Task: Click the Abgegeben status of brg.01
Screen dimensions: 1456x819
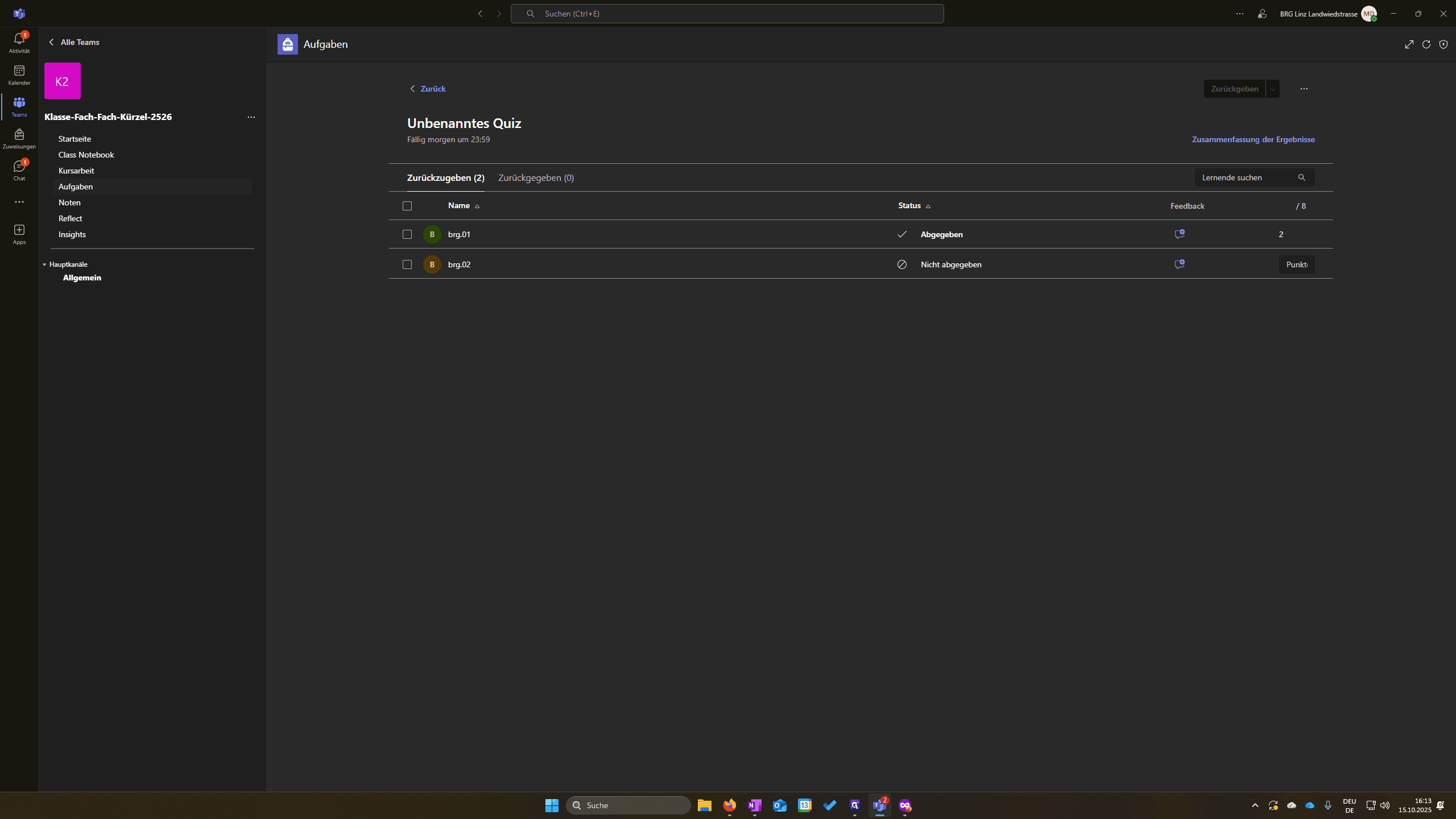Action: point(942,234)
